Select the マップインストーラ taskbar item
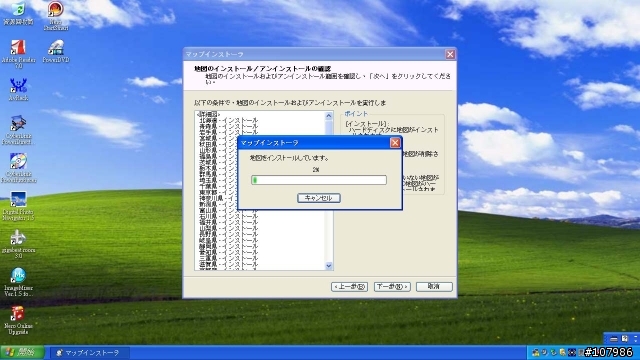640x360 pixels. [x=89, y=353]
